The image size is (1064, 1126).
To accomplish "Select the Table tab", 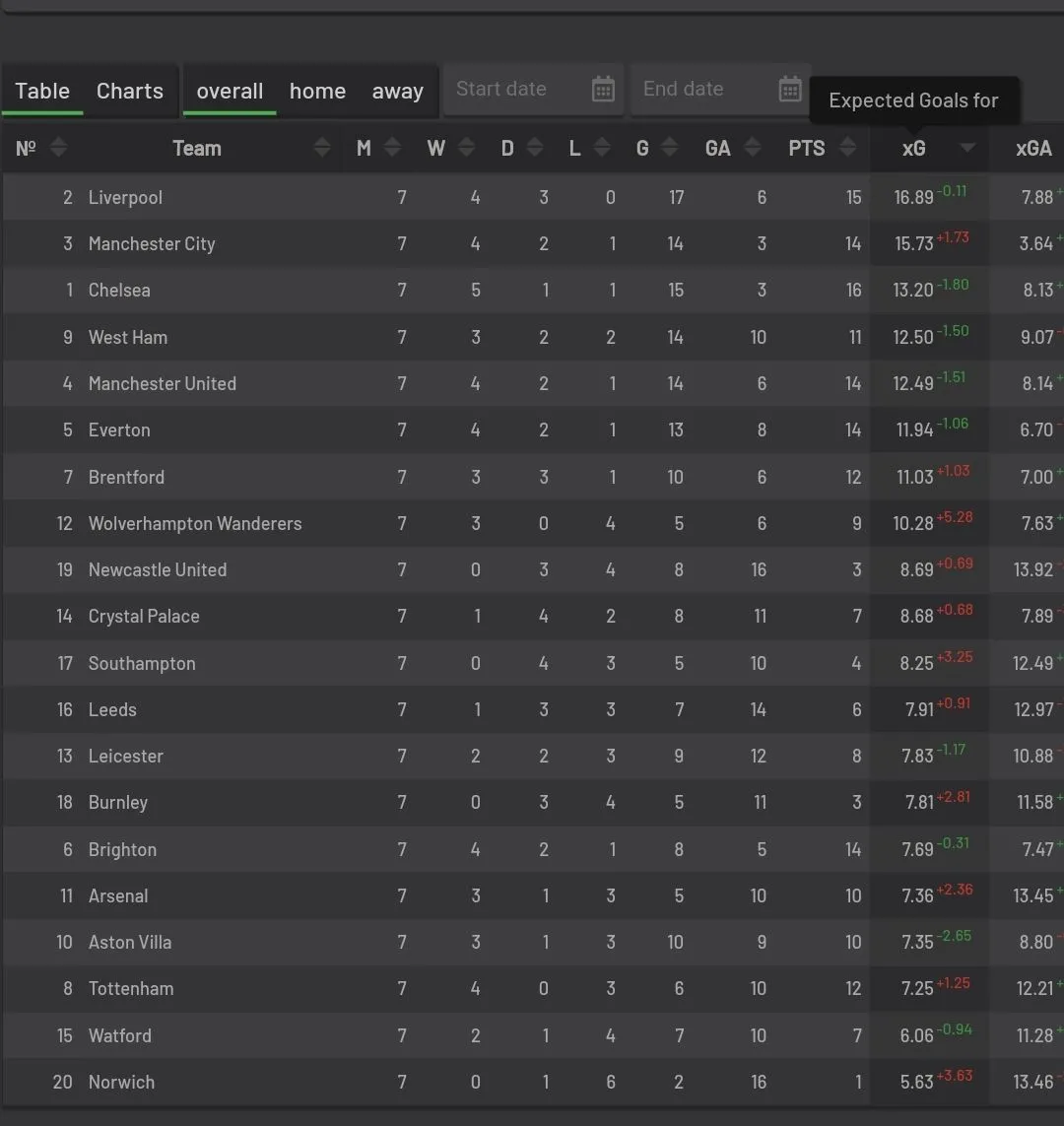I will tap(42, 91).
